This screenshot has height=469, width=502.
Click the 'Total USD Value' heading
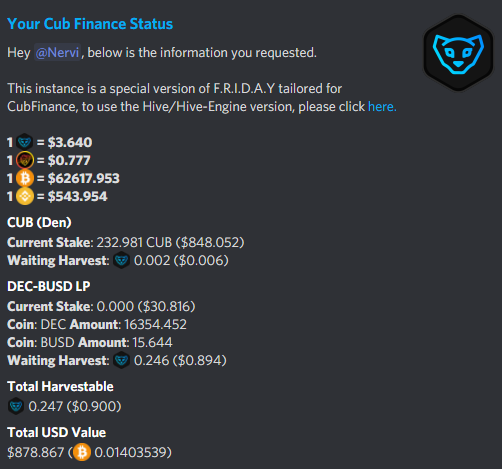point(57,432)
